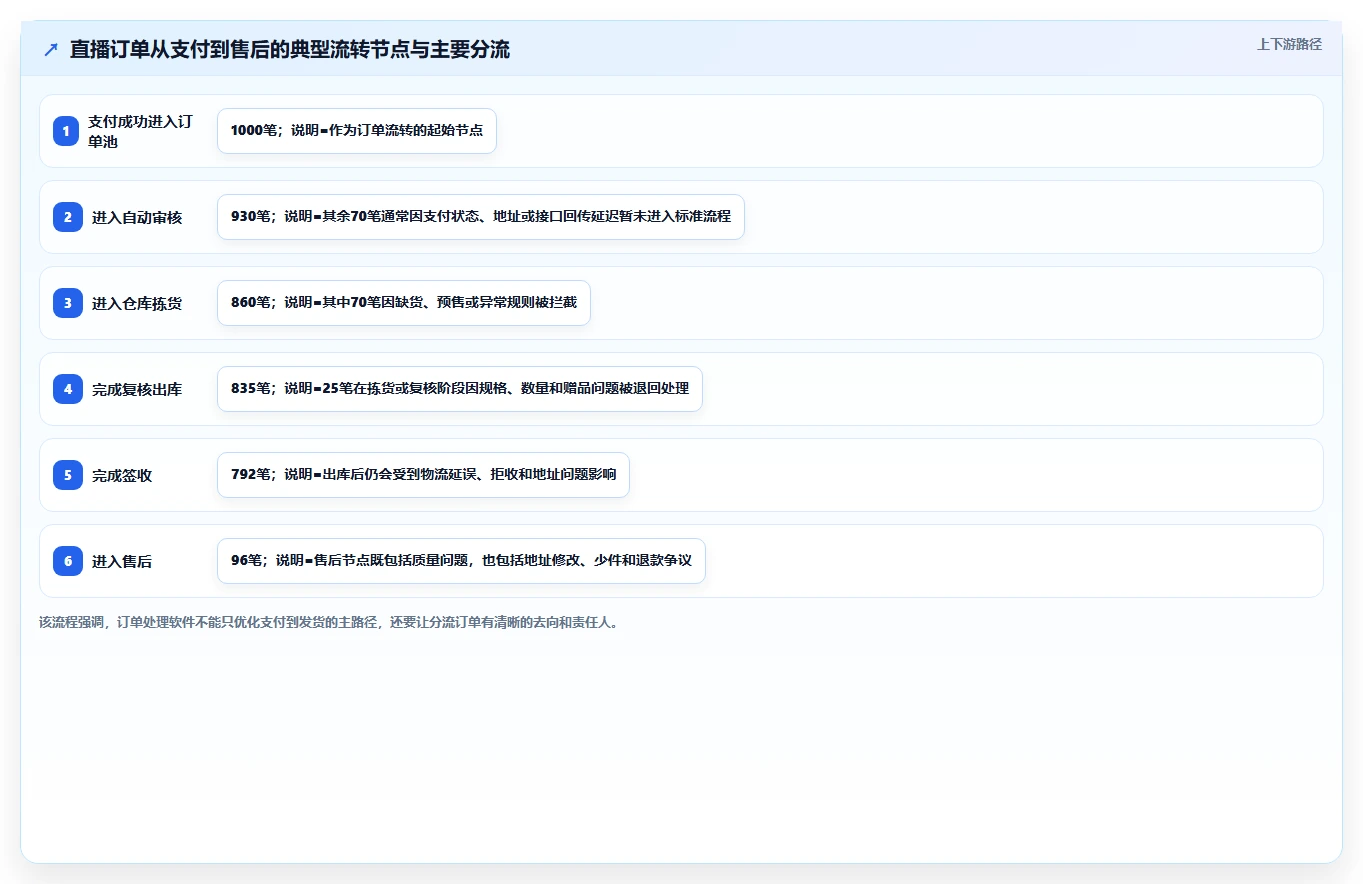This screenshot has height=884, width=1363.
Task: Click the 860笔 description box
Action: pyautogui.click(x=404, y=303)
